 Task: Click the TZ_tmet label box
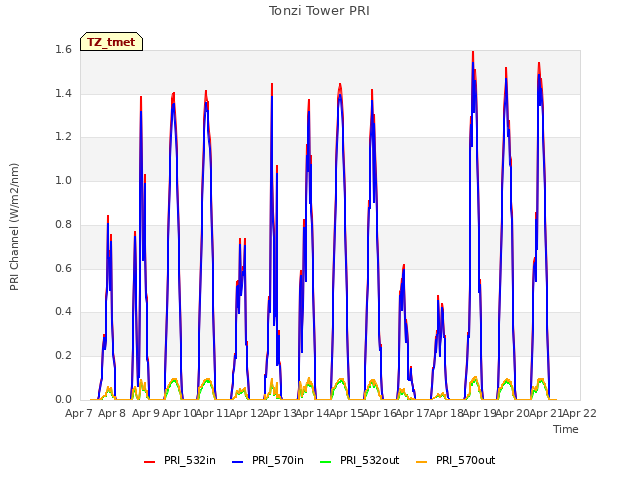pos(111,42)
